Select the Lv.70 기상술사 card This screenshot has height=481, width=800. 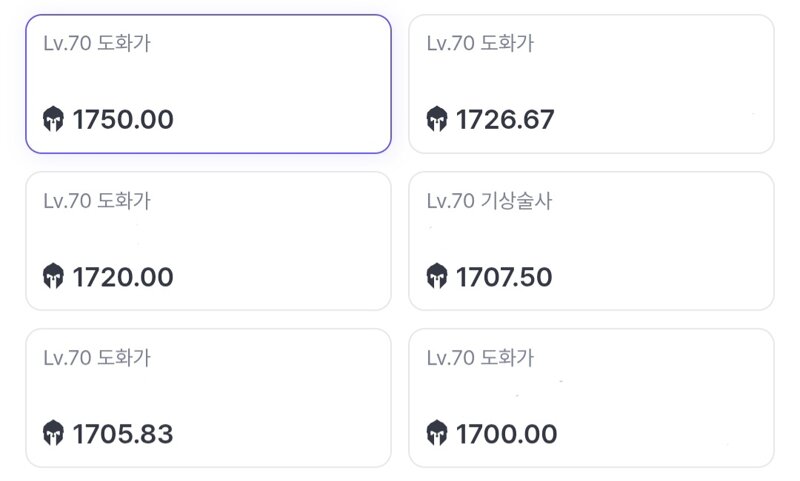coord(591,241)
